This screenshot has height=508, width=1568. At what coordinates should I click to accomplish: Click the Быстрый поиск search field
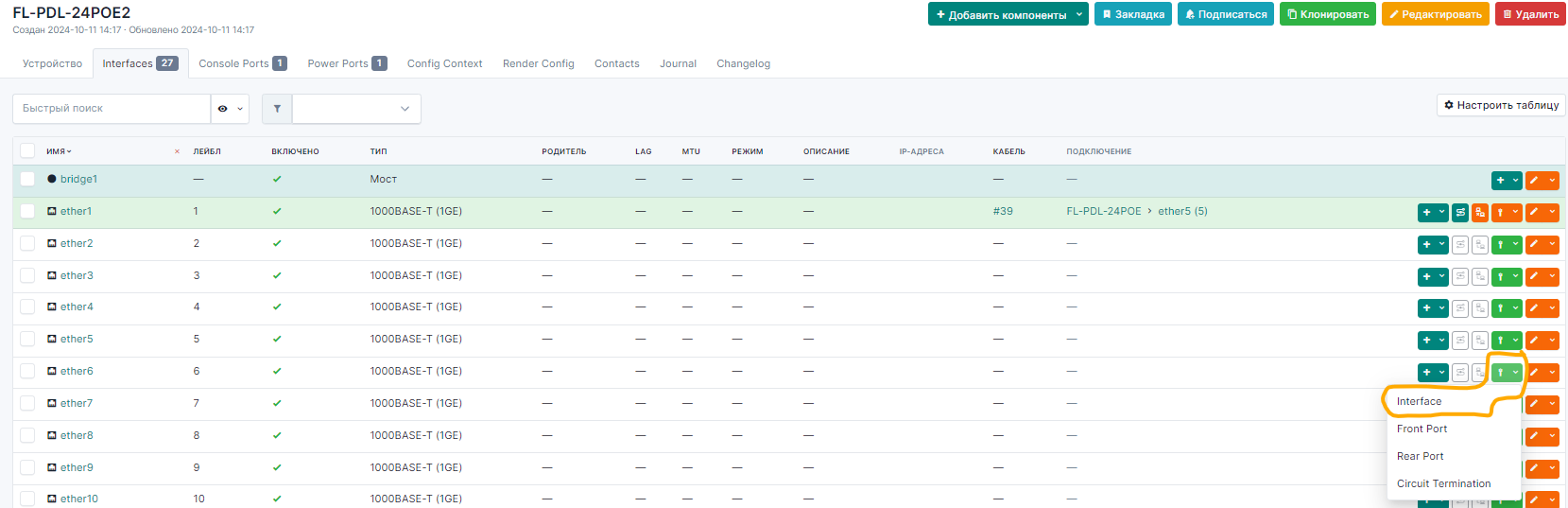click(112, 109)
